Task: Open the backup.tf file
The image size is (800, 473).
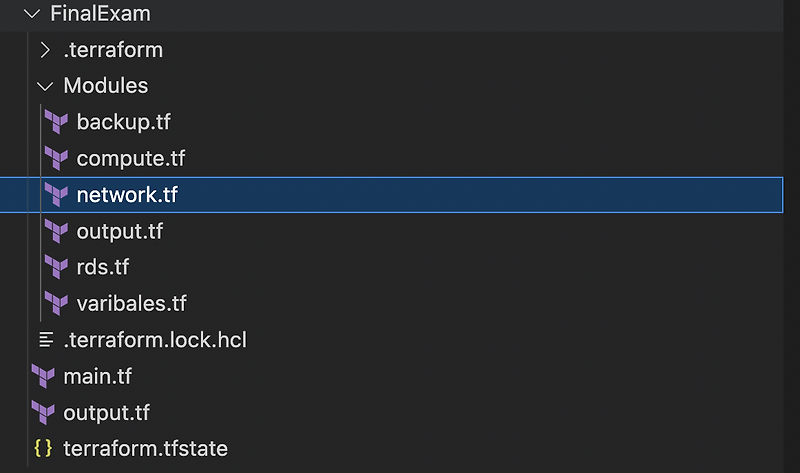Action: pyautogui.click(x=123, y=122)
